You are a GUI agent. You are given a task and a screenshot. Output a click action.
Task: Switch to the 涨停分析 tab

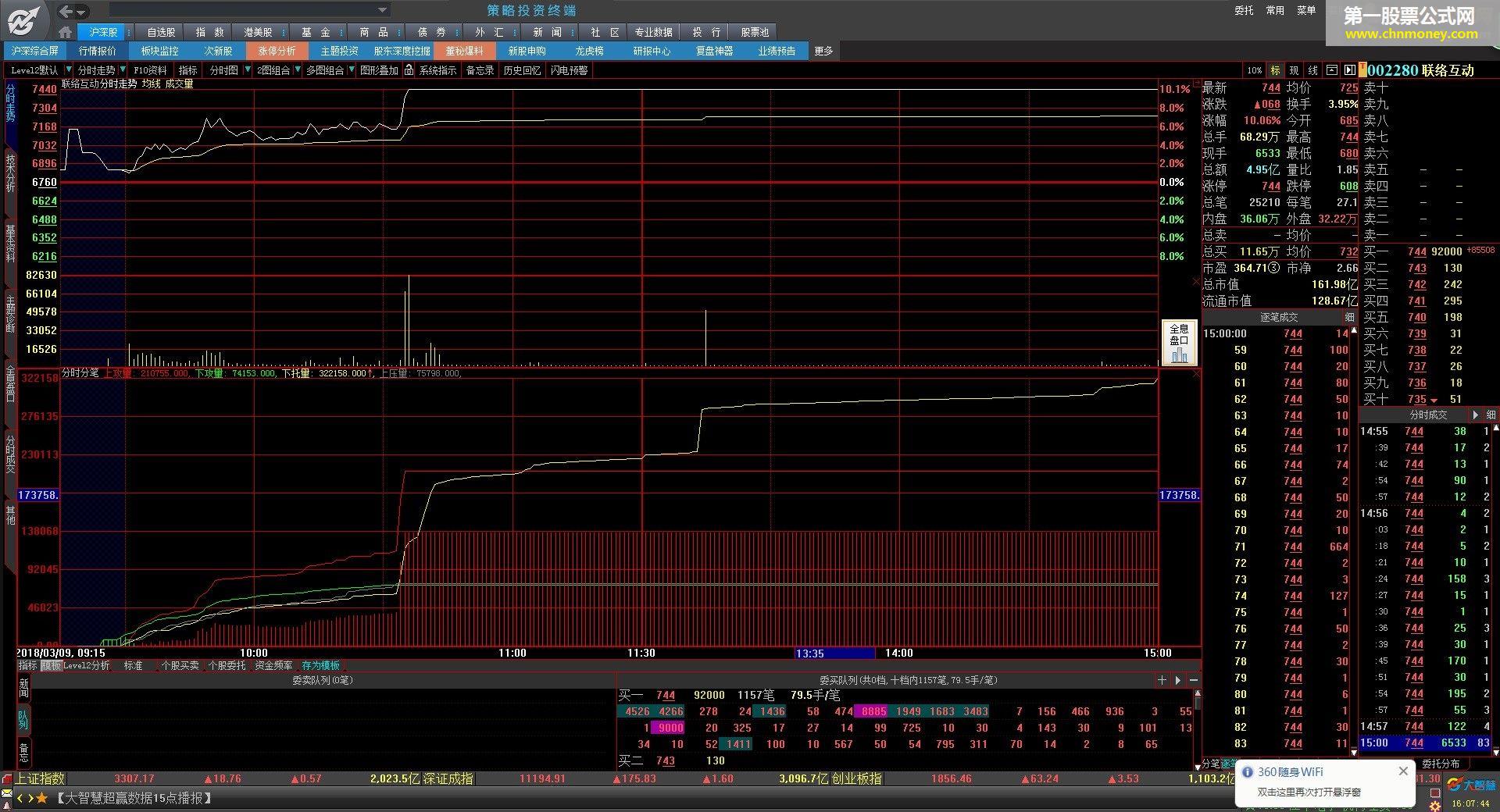point(277,51)
